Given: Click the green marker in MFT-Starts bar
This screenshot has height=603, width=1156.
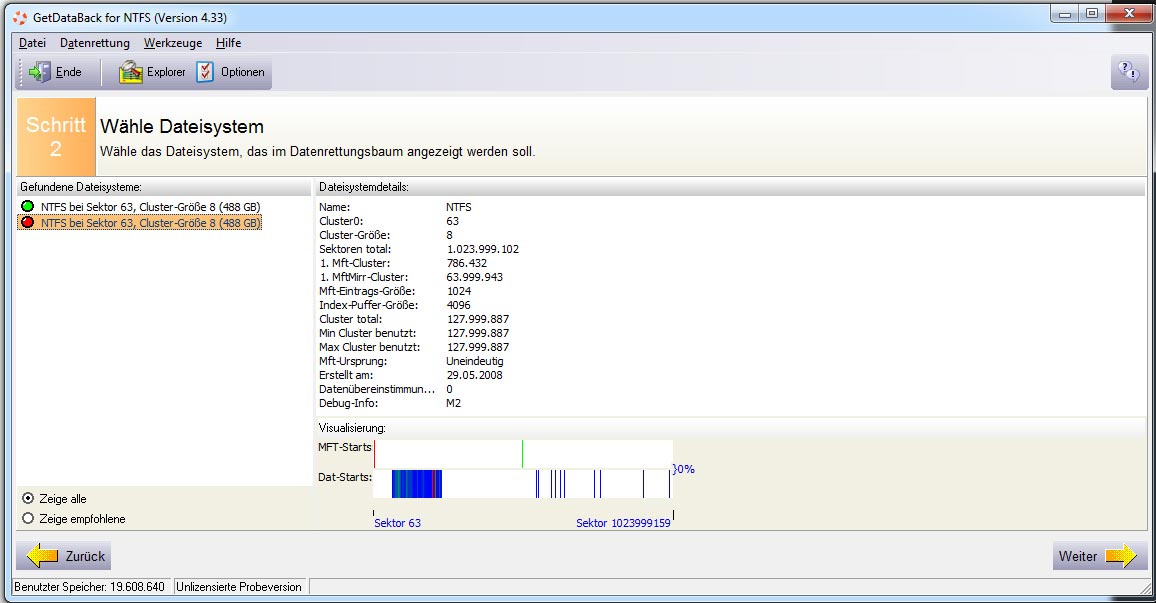Looking at the screenshot, I should 523,454.
